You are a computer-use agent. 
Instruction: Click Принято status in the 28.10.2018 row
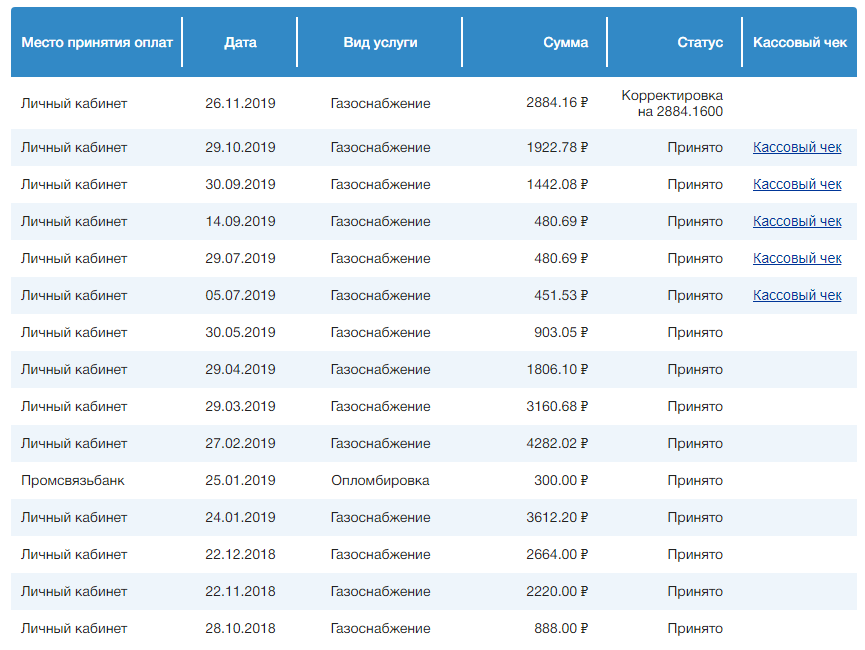[695, 628]
